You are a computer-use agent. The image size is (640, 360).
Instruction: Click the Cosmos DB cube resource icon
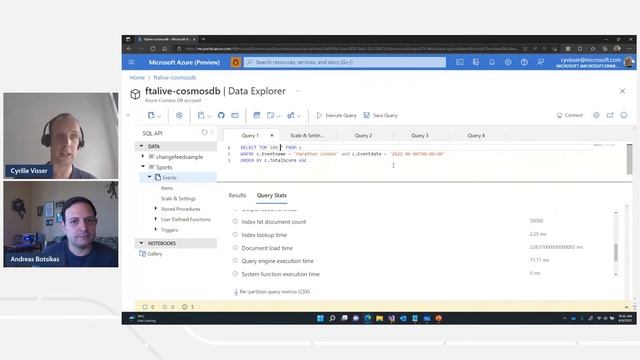pyautogui.click(x=135, y=94)
